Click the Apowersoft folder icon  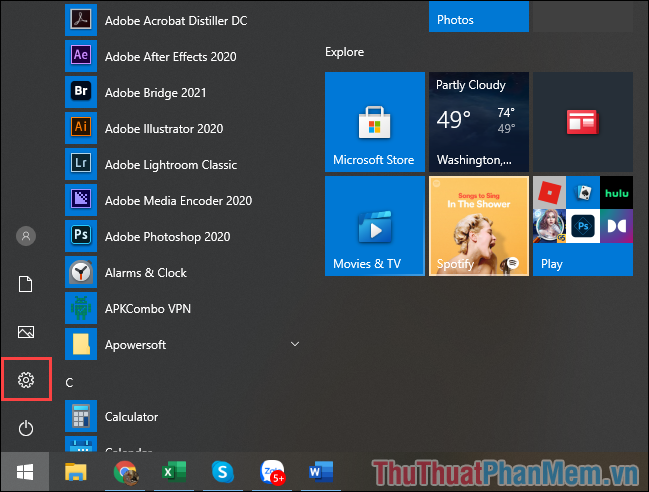tap(81, 344)
